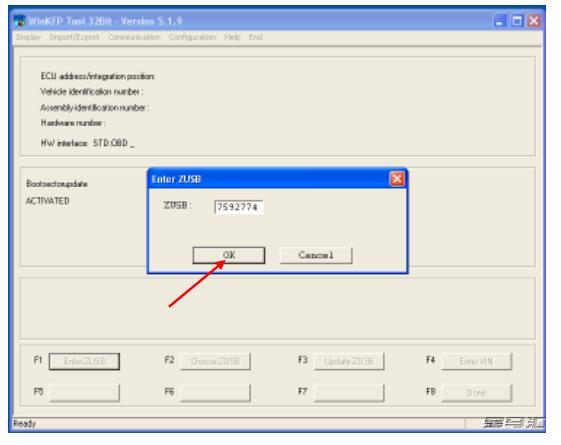Click the F3 Update ZUSB button
The height and width of the screenshot is (445, 561).
click(x=349, y=361)
